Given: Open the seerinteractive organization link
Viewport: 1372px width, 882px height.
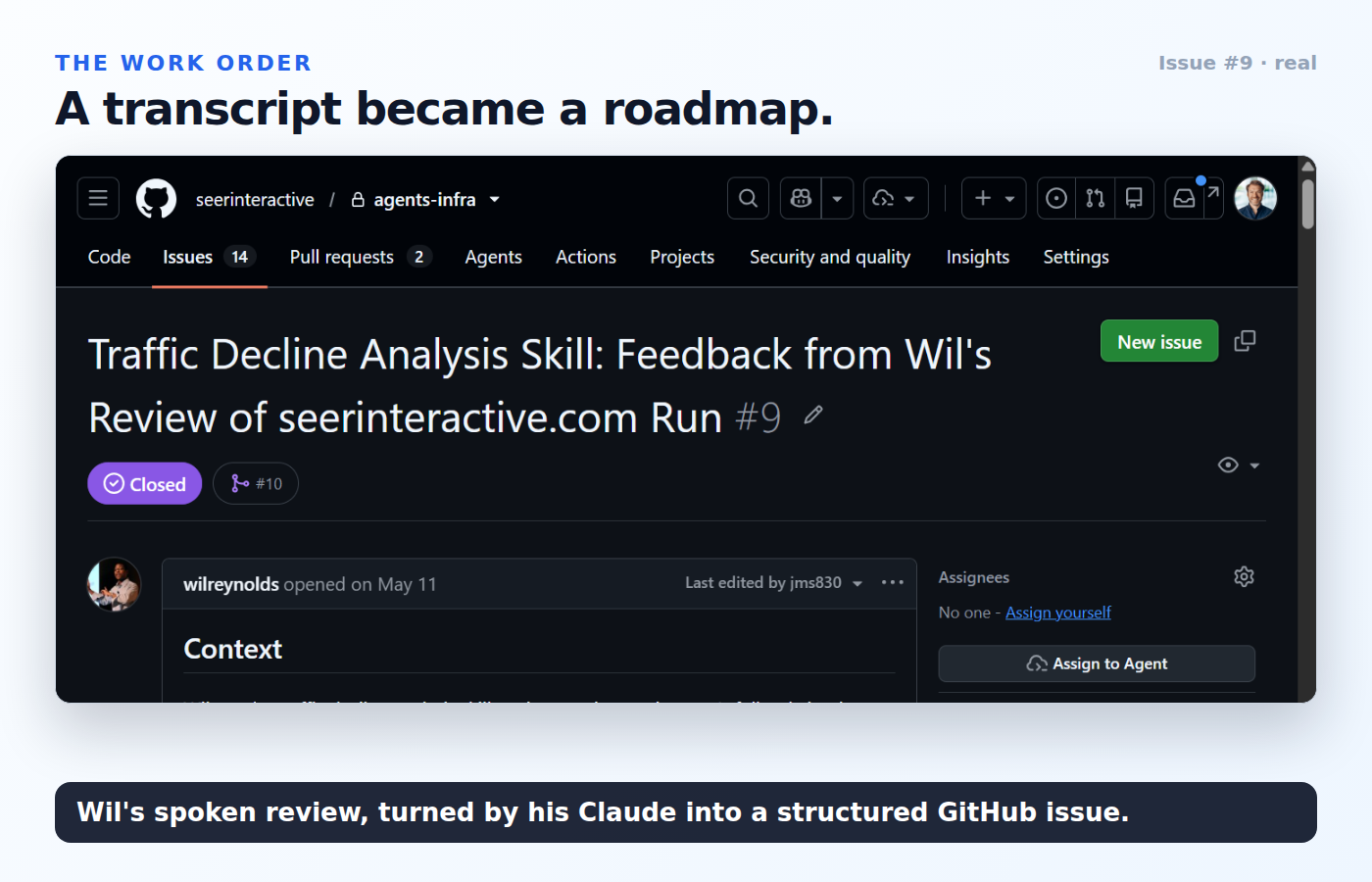Looking at the screenshot, I should tap(255, 200).
